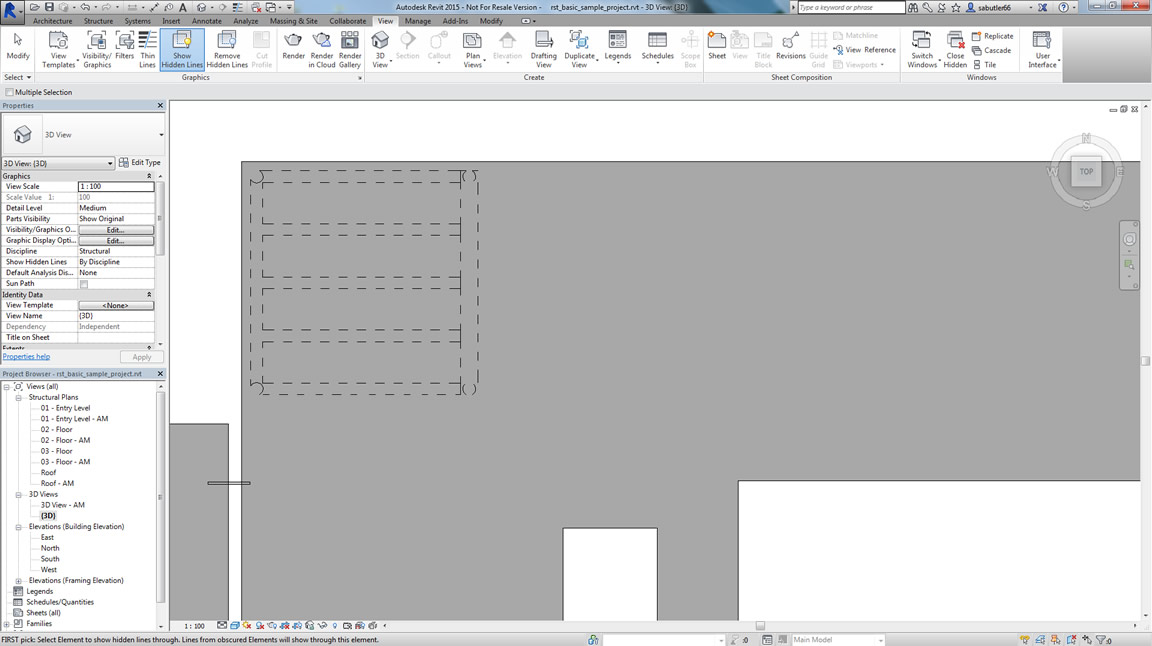Open the Render Gallery

pyautogui.click(x=349, y=49)
